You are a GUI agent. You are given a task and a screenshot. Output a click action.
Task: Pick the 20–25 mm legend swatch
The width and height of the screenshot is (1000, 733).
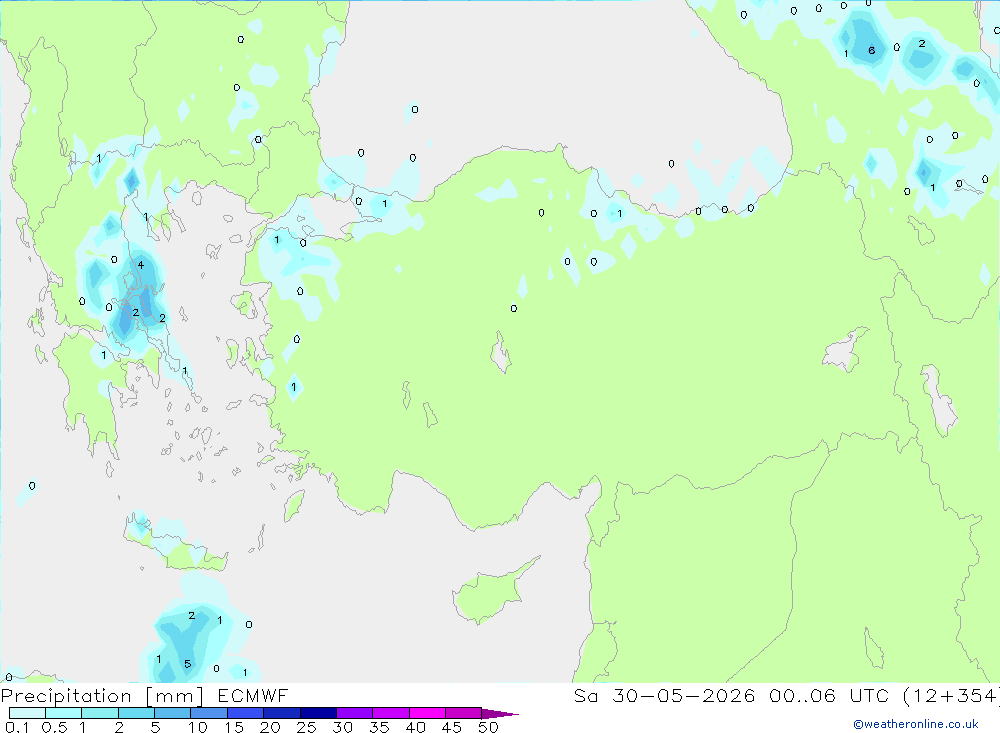[282, 713]
